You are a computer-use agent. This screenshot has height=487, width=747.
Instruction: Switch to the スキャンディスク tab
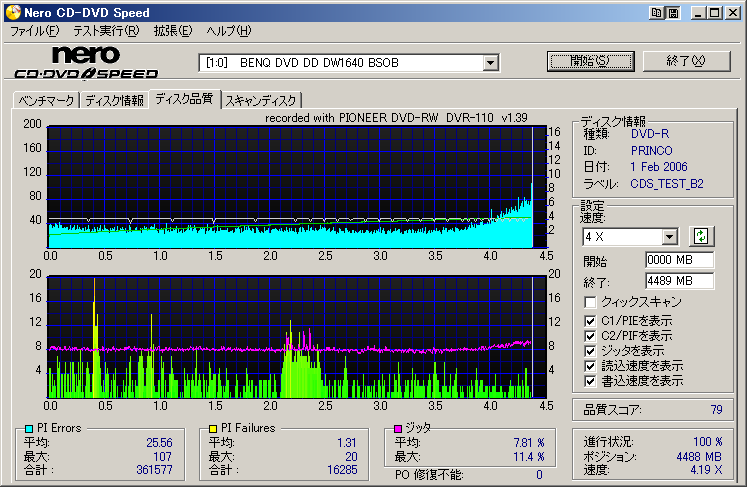(x=261, y=101)
